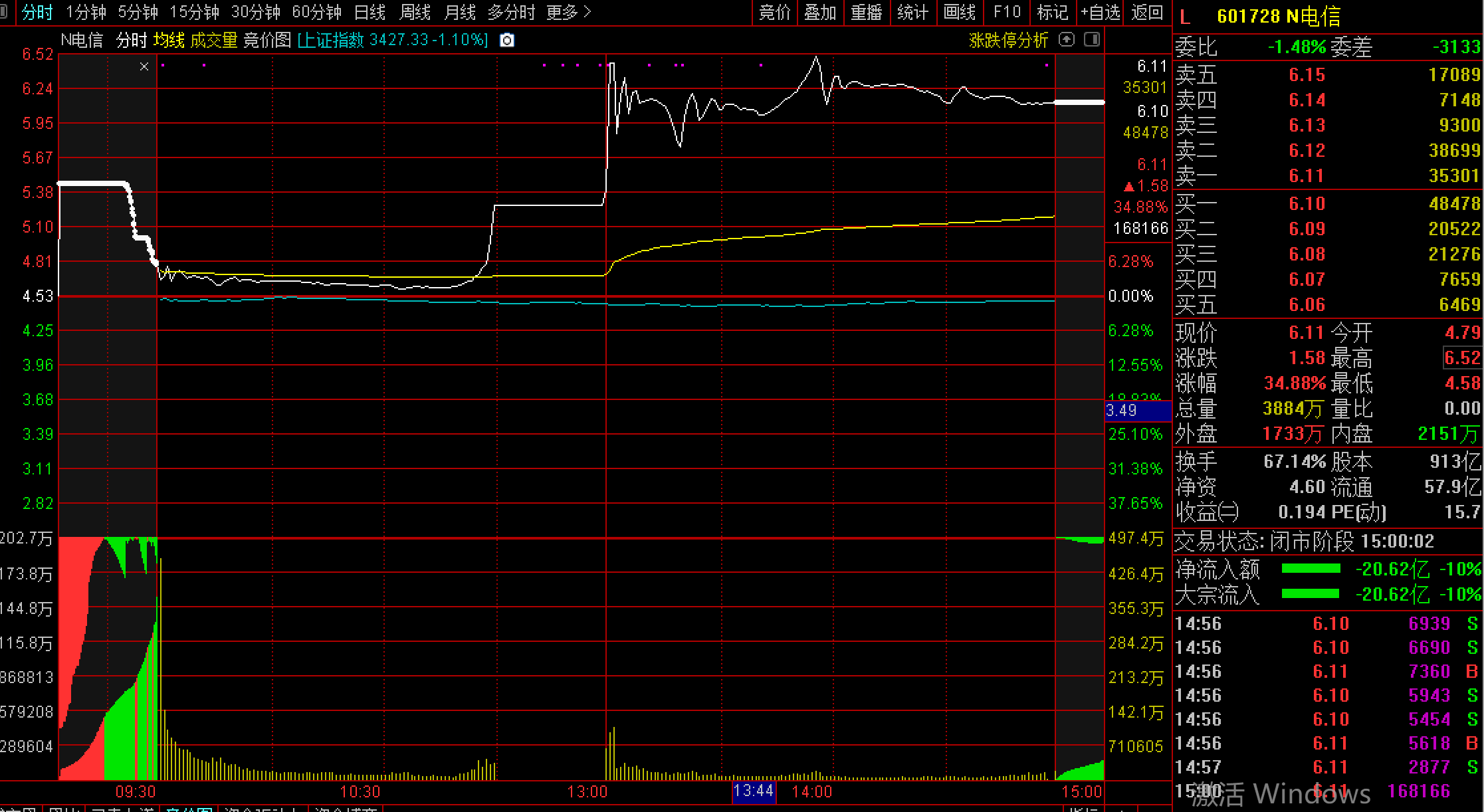Close the call auction panel with X

pos(144,66)
